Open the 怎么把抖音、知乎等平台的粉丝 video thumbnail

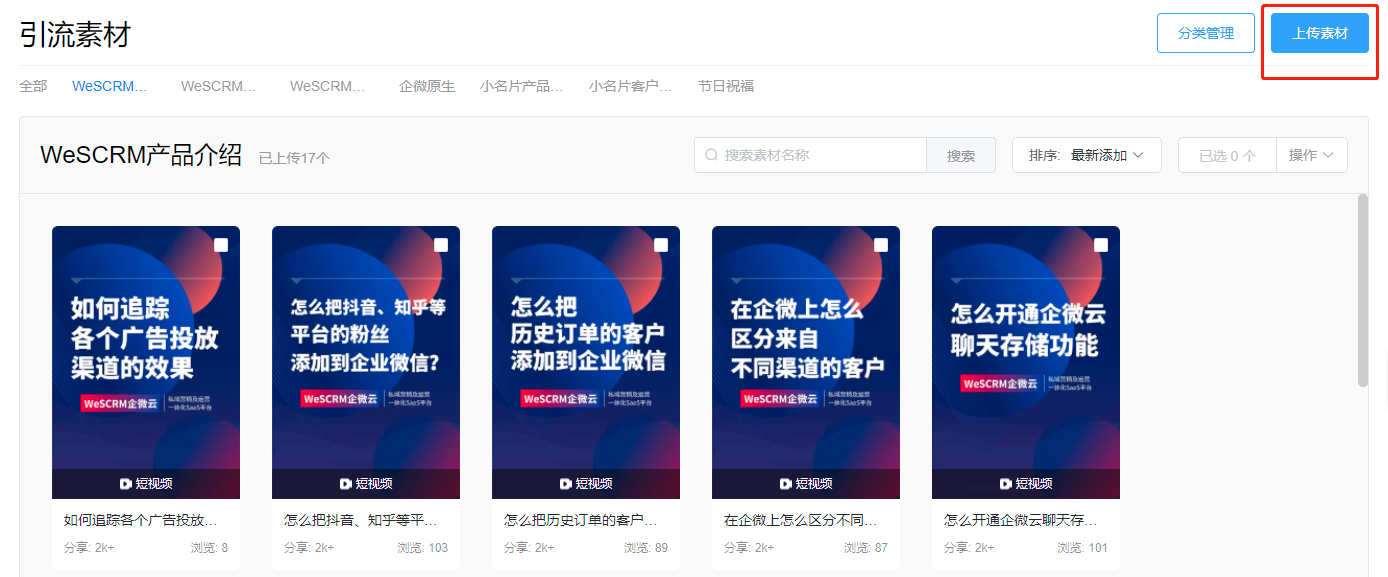pyautogui.click(x=366, y=362)
